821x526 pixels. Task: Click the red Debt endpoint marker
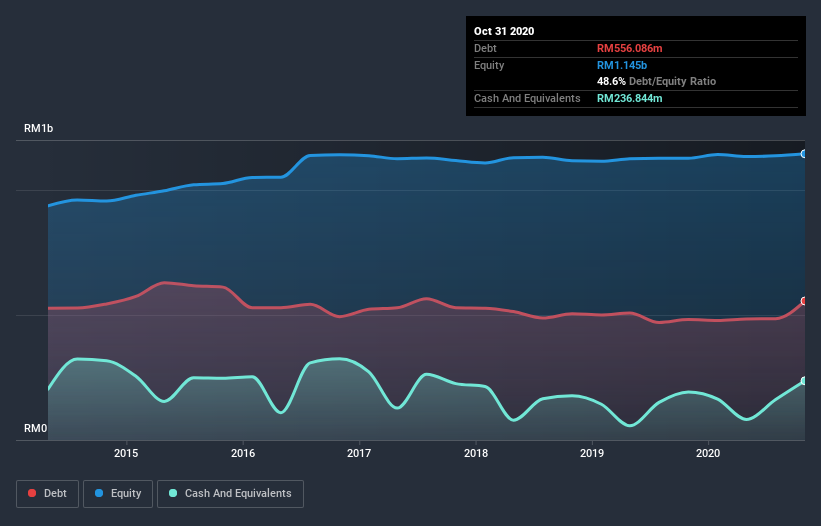click(x=804, y=301)
